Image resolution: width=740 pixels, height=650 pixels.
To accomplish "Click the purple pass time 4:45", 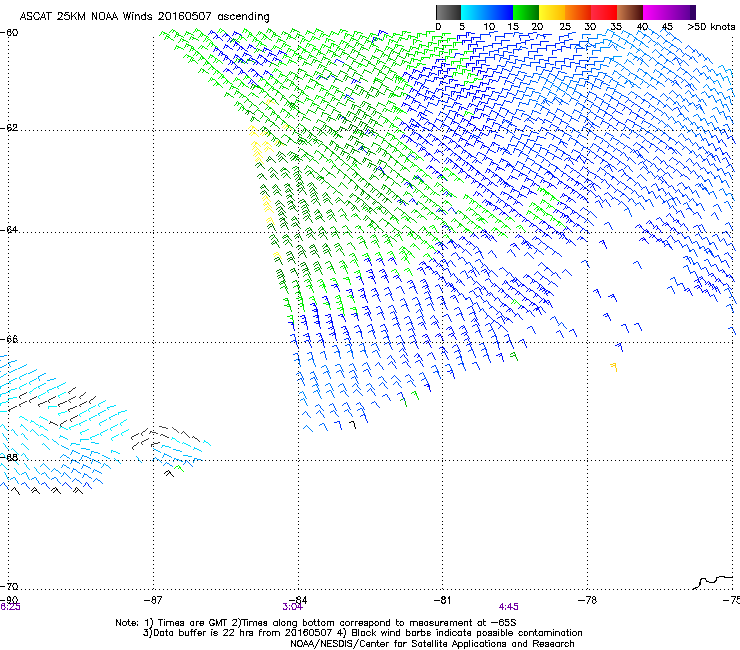I will [508, 607].
